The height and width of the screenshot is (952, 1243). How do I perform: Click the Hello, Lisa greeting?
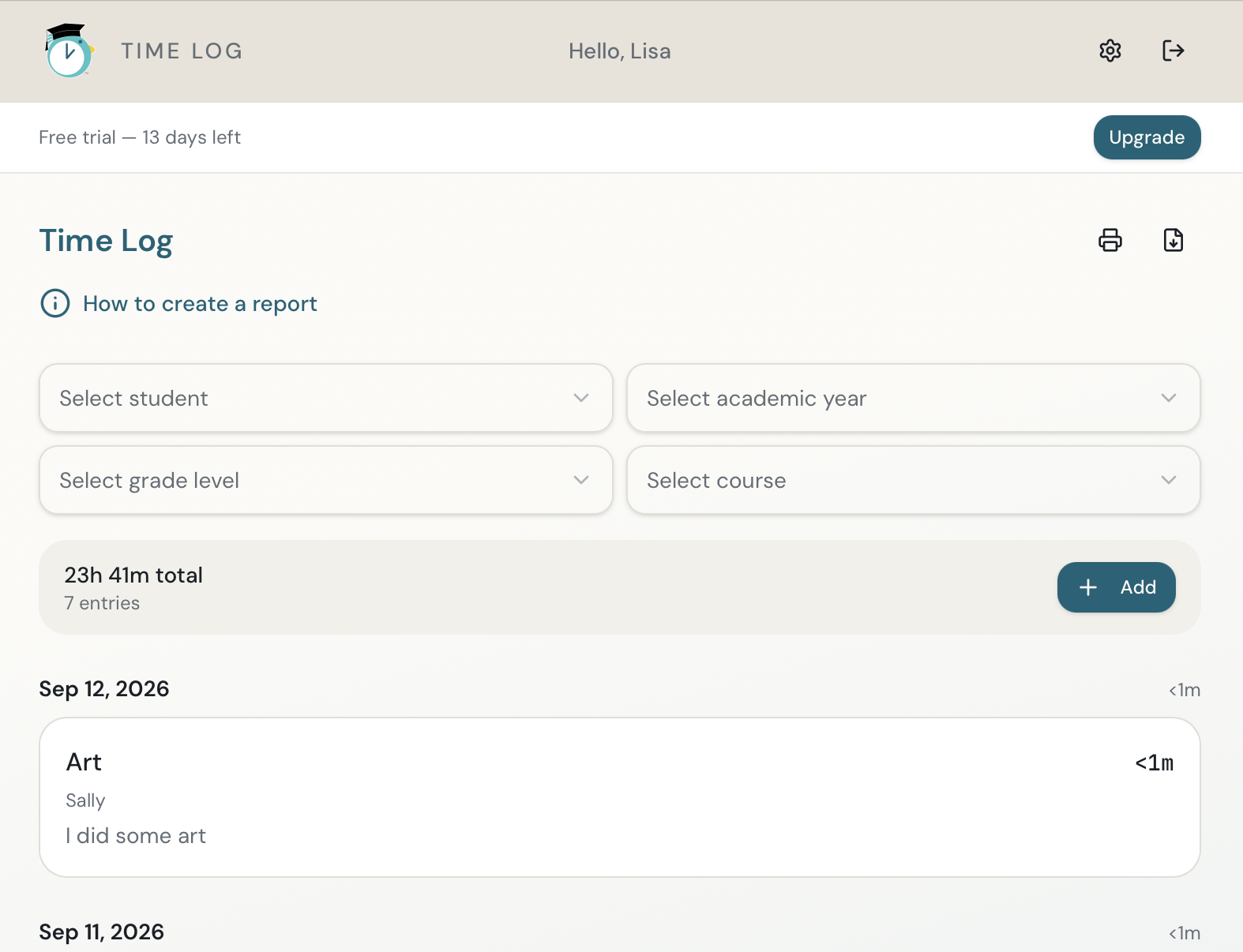coord(620,51)
